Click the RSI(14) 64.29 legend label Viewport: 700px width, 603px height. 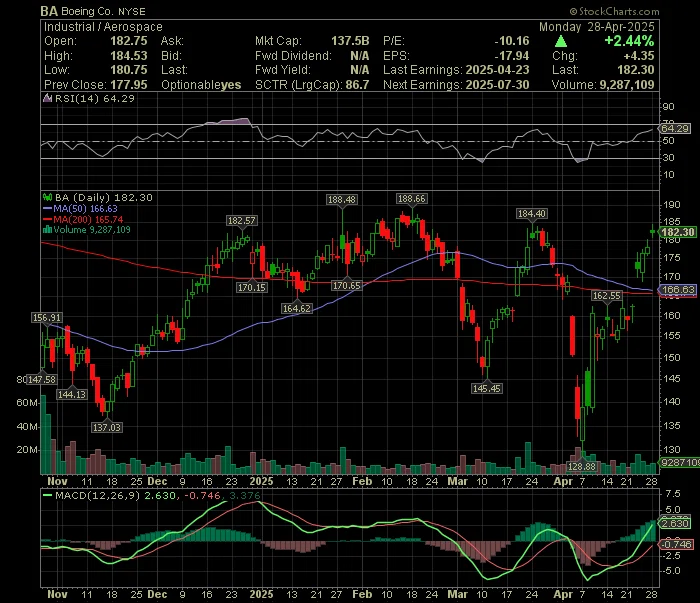pos(94,98)
